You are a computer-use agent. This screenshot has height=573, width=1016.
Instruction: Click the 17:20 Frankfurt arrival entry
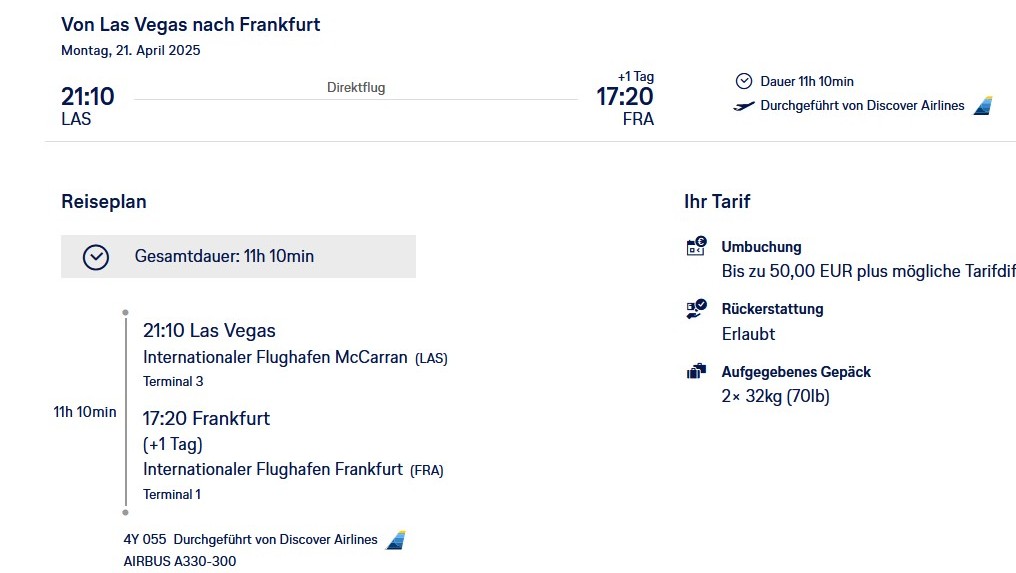click(x=206, y=419)
